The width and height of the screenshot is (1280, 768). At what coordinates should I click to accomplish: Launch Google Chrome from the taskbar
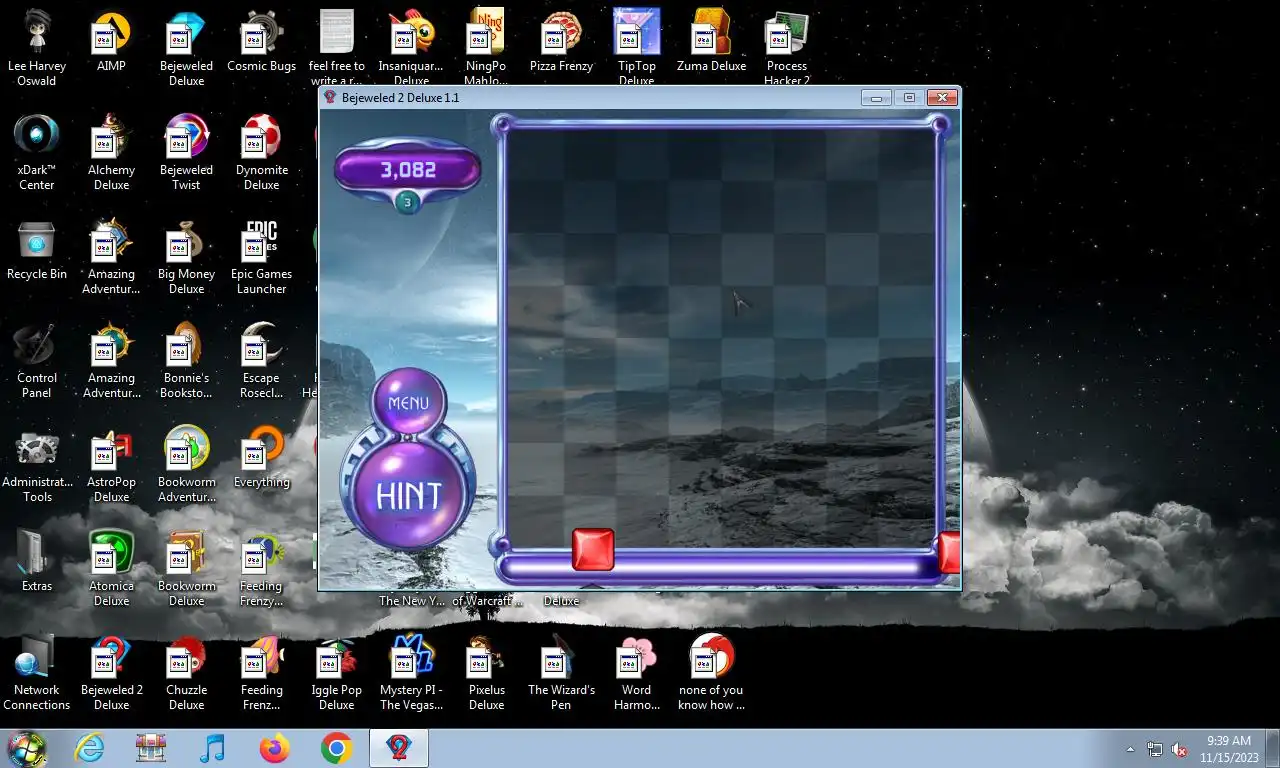click(336, 748)
